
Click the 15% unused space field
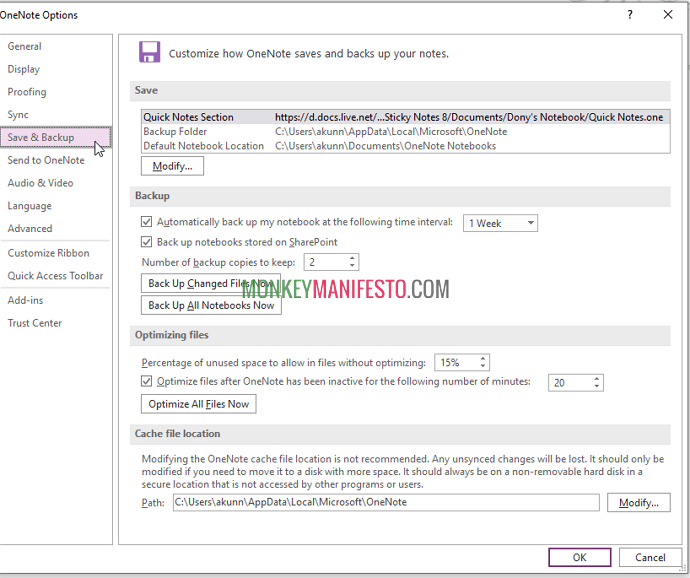tap(456, 363)
